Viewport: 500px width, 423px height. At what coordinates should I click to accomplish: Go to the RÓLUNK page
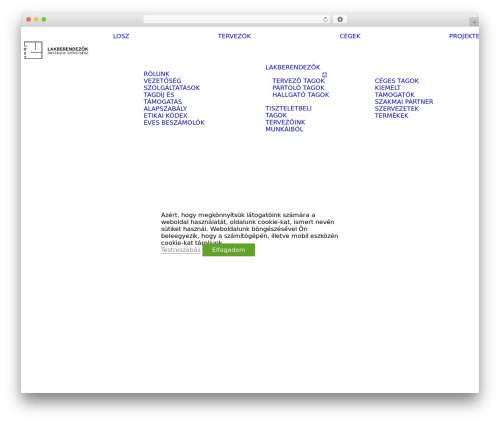coord(156,74)
